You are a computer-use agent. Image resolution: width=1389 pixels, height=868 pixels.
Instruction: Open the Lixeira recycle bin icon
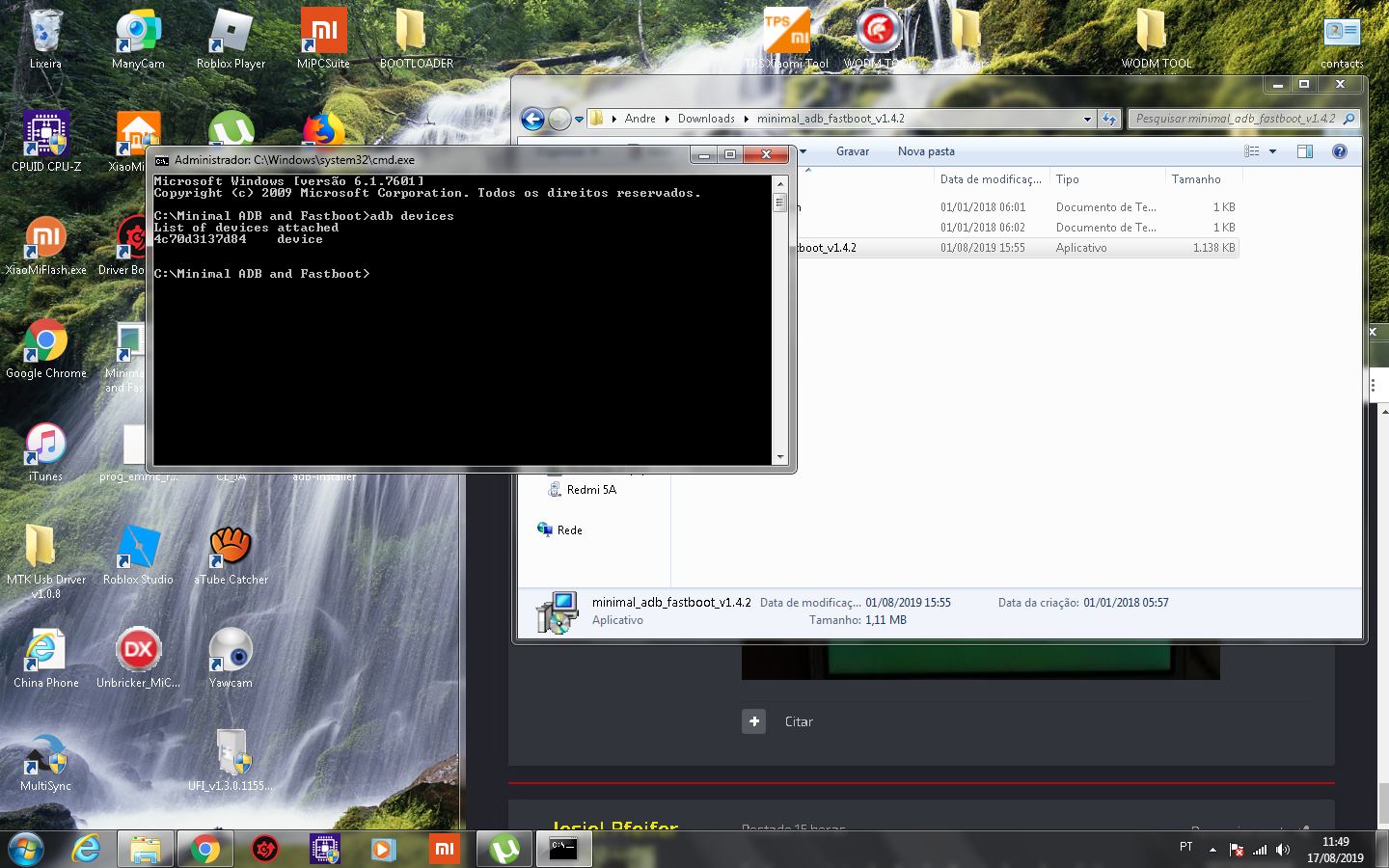click(x=45, y=39)
